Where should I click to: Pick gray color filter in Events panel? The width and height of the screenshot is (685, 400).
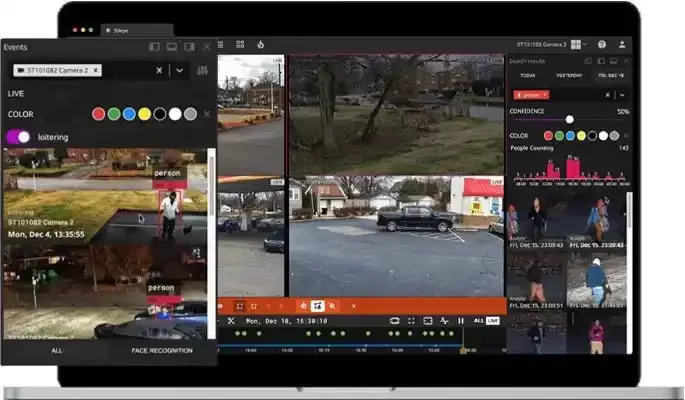click(190, 114)
